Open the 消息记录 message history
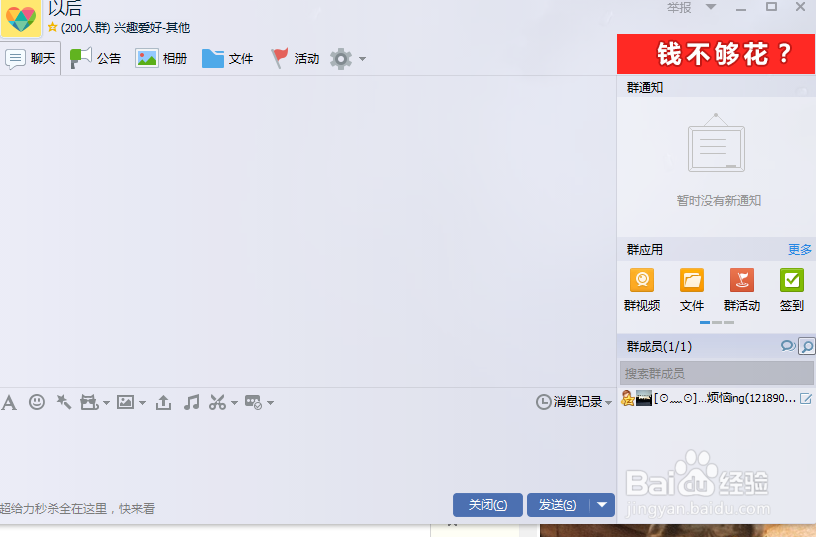Viewport: 816px width, 537px height. pos(578,402)
